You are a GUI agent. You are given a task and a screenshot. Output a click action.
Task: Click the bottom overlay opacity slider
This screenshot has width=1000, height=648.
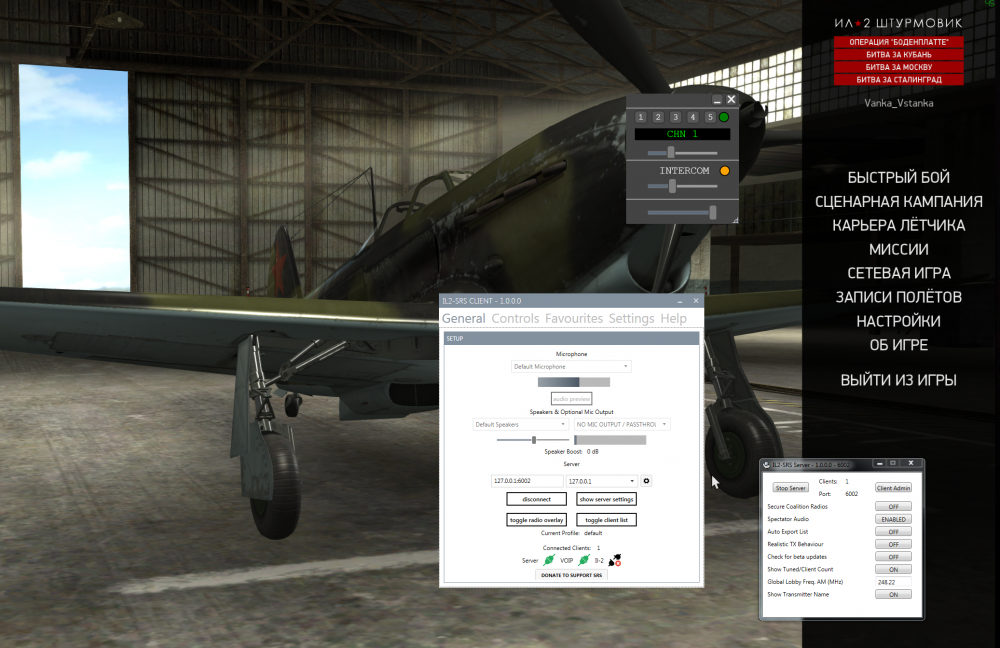click(682, 212)
